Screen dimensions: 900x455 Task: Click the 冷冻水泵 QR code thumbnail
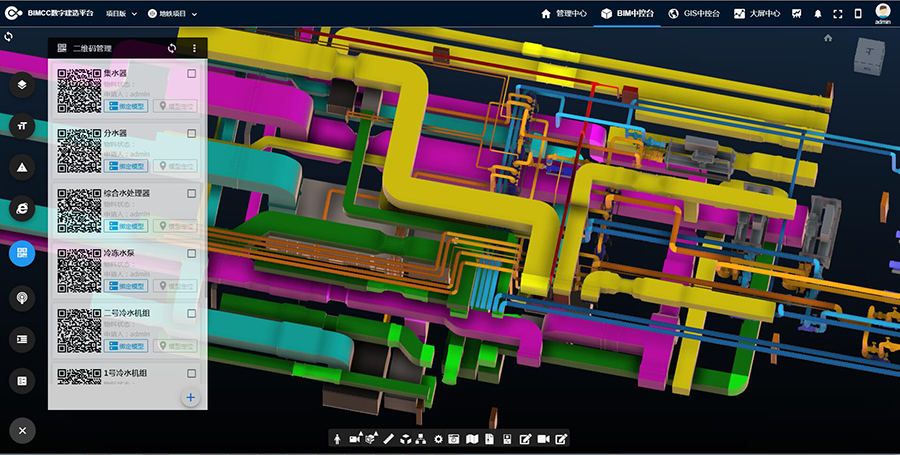(x=79, y=270)
